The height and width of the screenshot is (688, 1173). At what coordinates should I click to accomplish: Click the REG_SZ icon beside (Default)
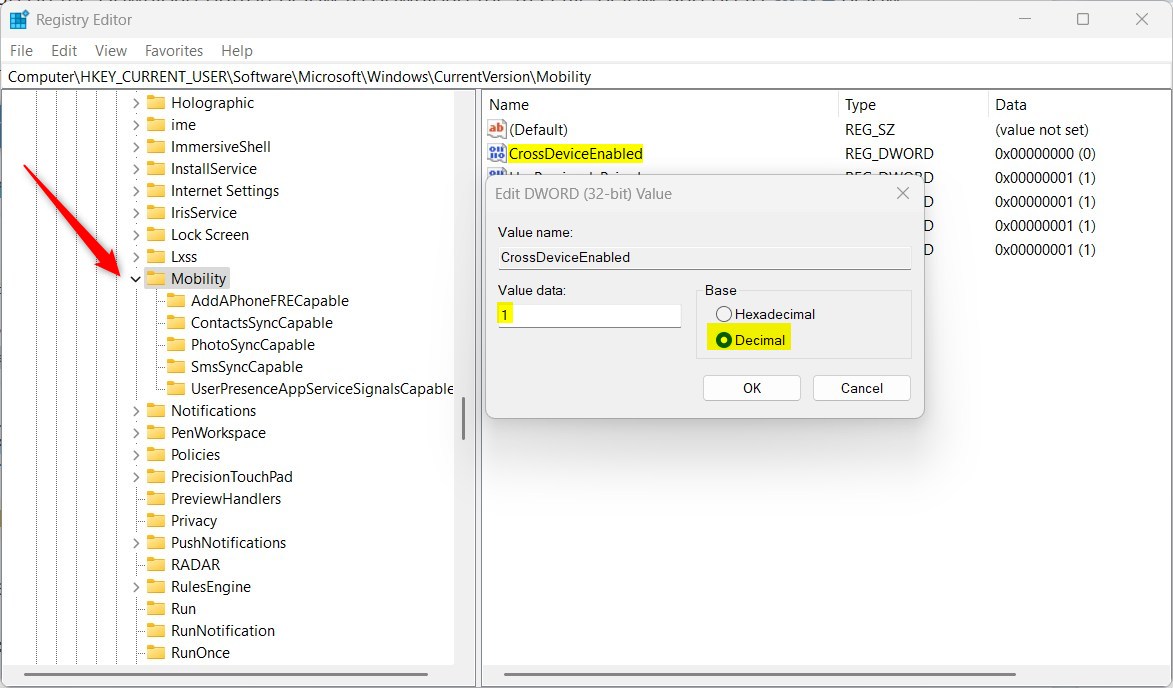(497, 129)
